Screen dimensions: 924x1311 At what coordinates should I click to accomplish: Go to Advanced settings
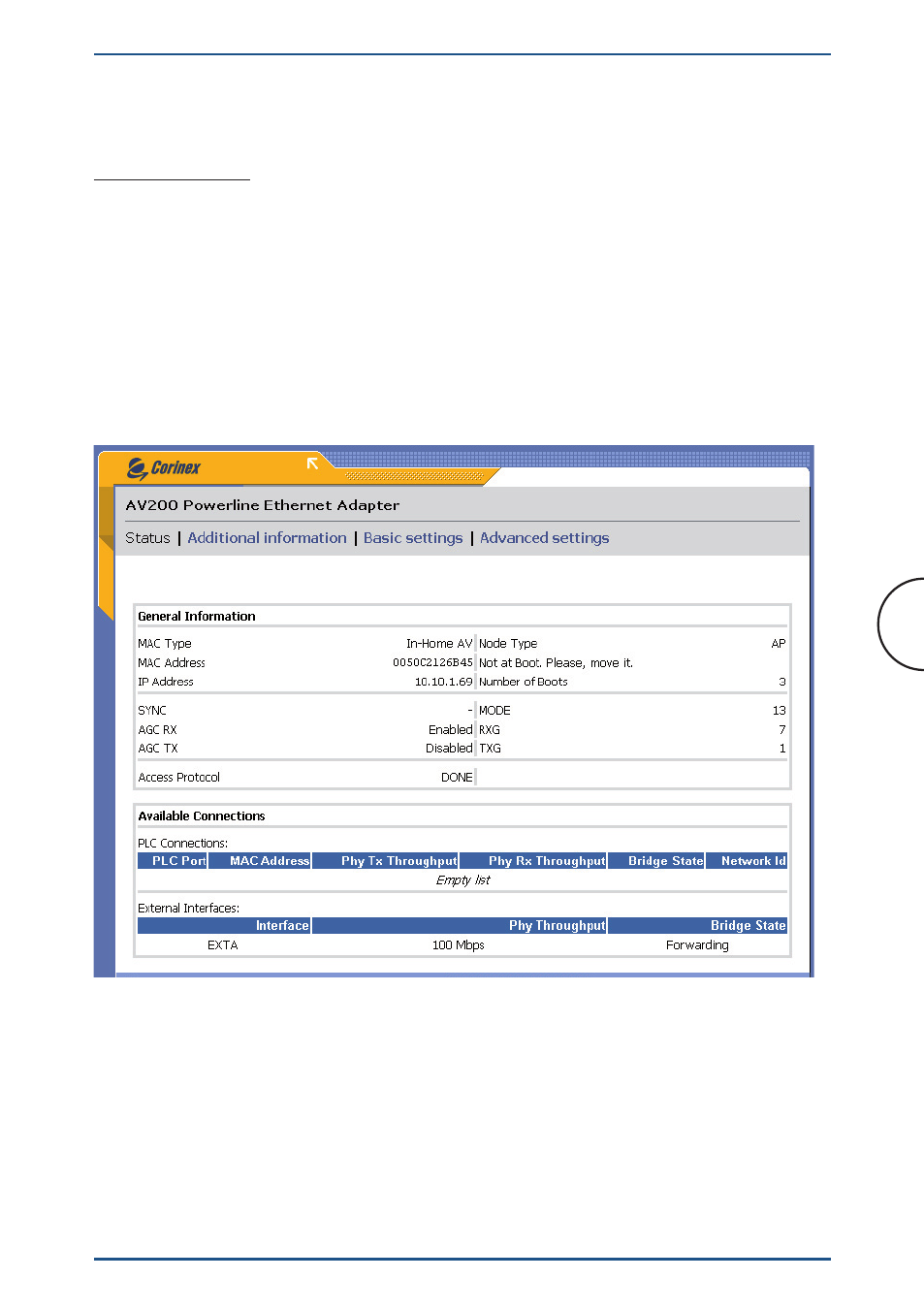coord(545,538)
